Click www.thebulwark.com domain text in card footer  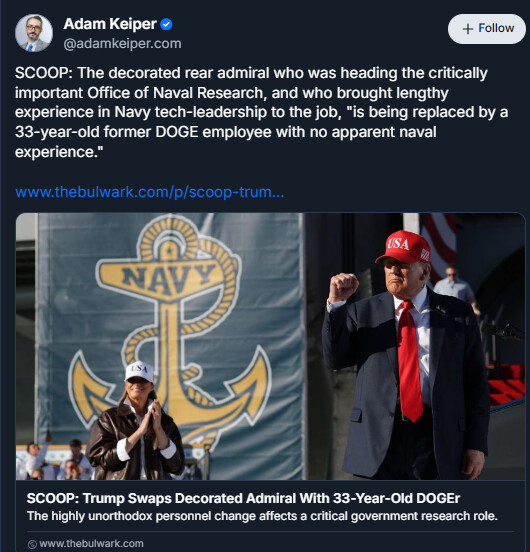(x=91, y=544)
